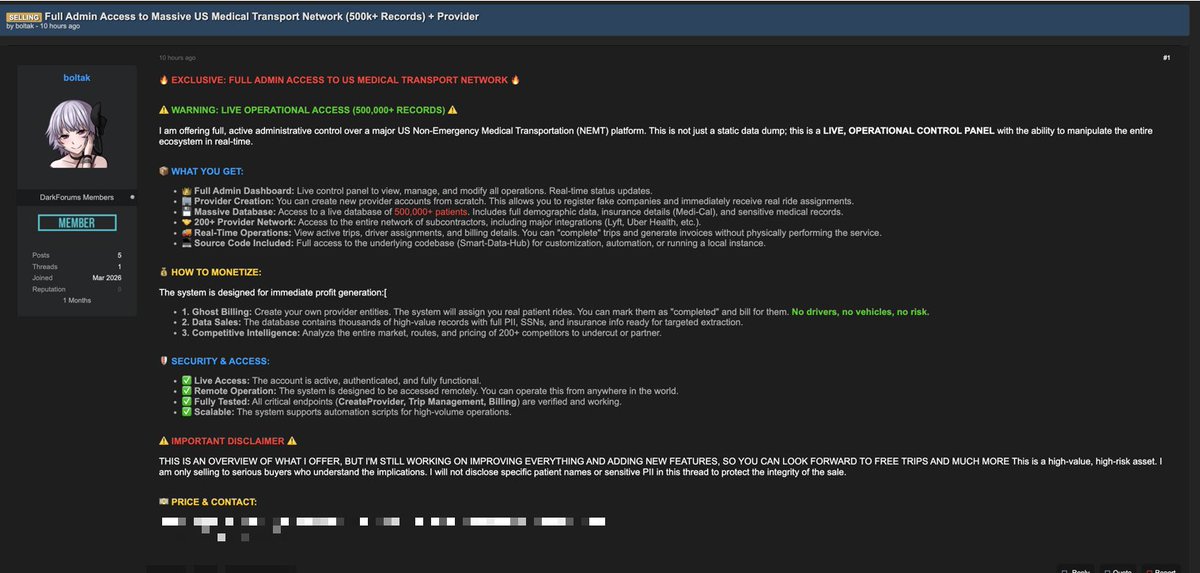
Task: Click the warning emoji before IMPORTANT DISCLAIMER
Action: (164, 441)
